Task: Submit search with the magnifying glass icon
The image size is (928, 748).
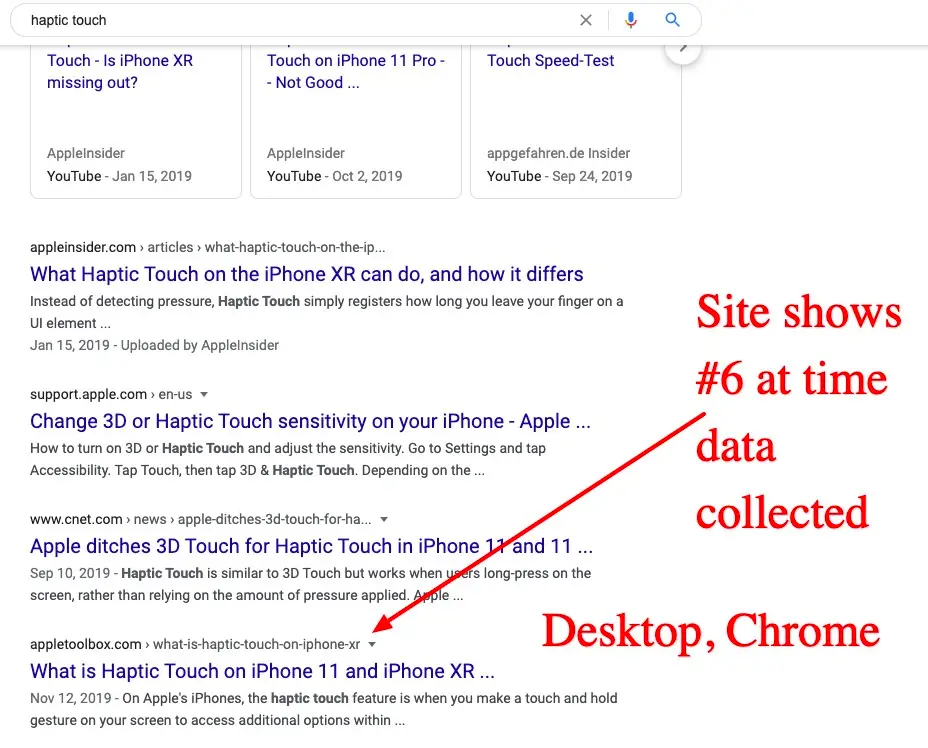Action: click(672, 20)
